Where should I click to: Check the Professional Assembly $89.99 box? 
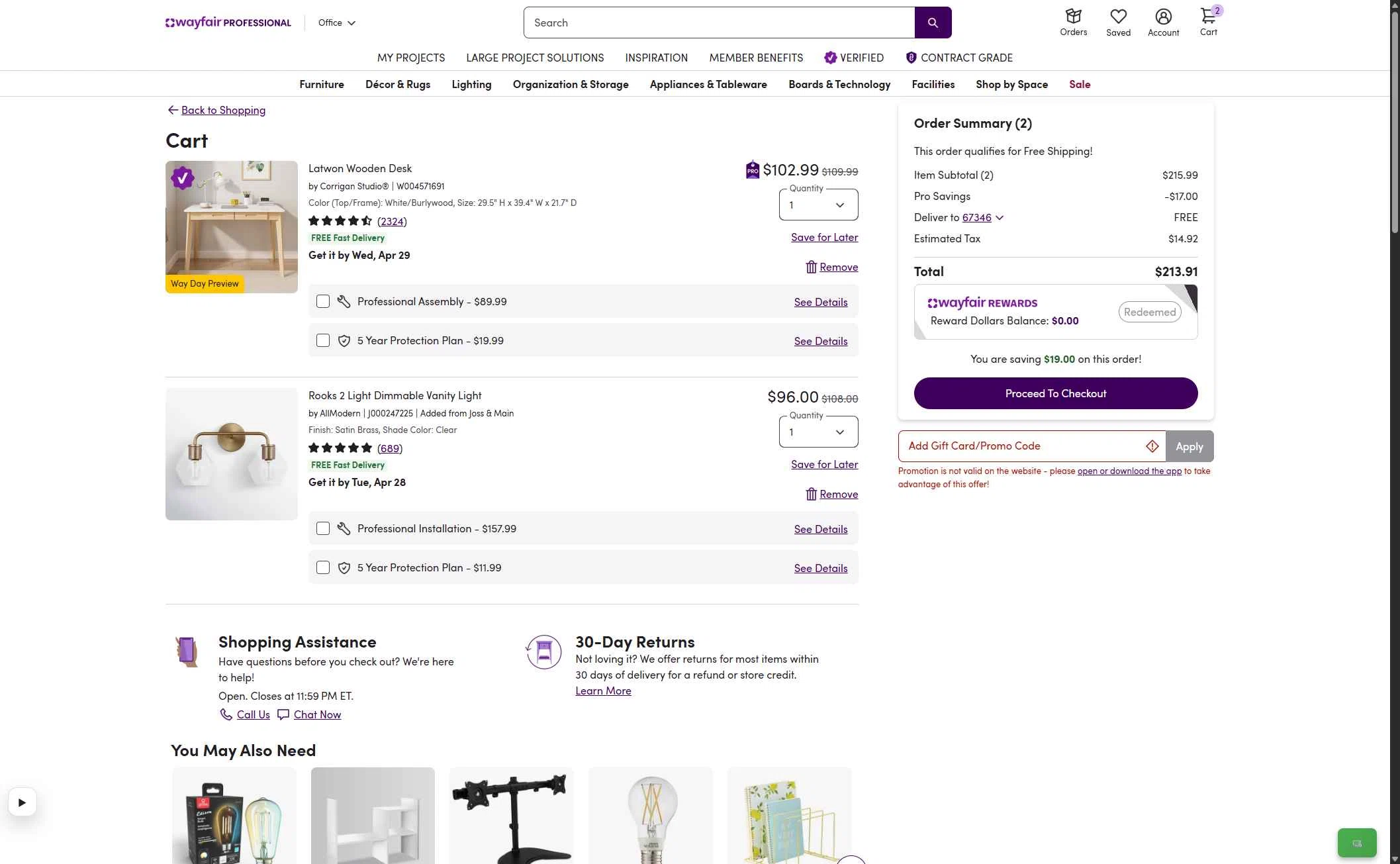point(323,301)
